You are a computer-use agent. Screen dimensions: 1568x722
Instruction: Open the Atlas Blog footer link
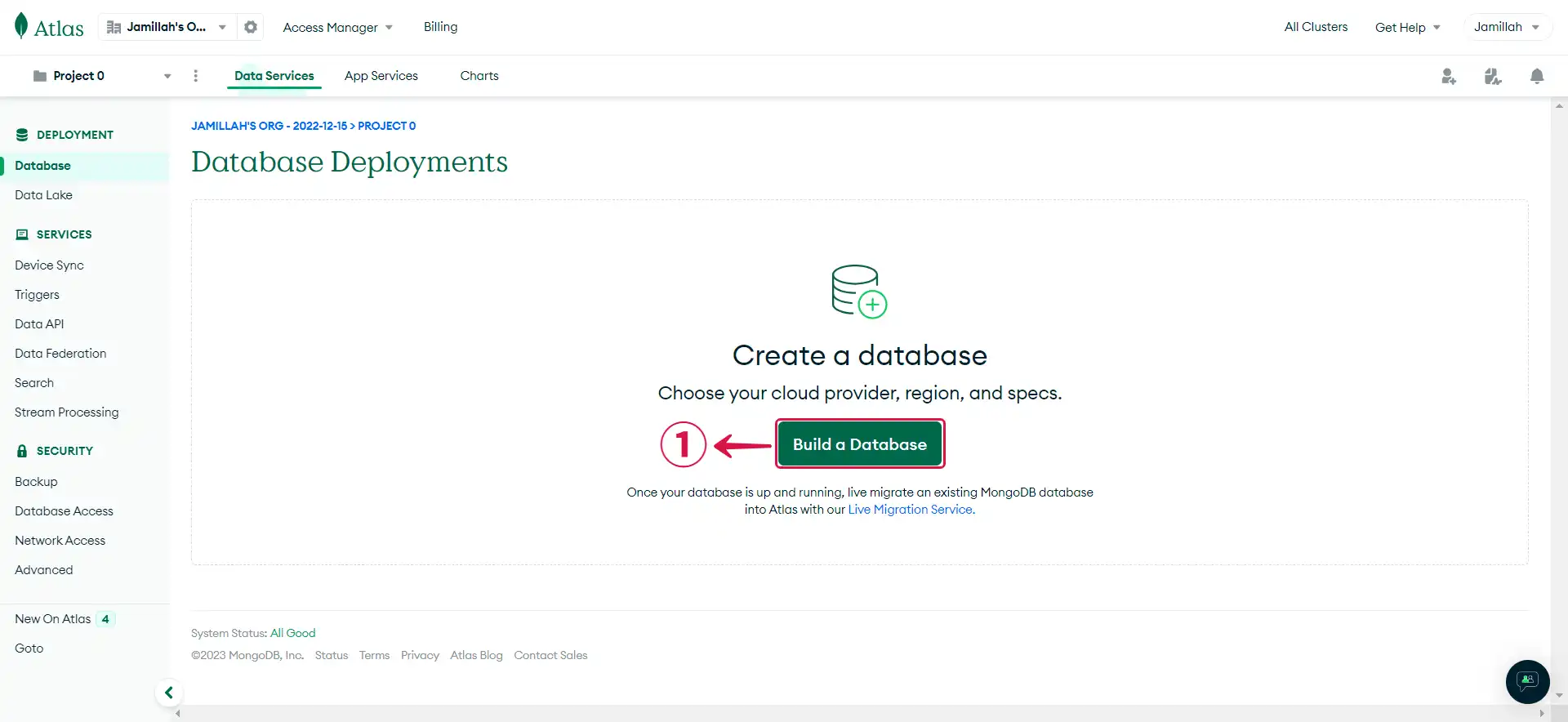pyautogui.click(x=476, y=655)
